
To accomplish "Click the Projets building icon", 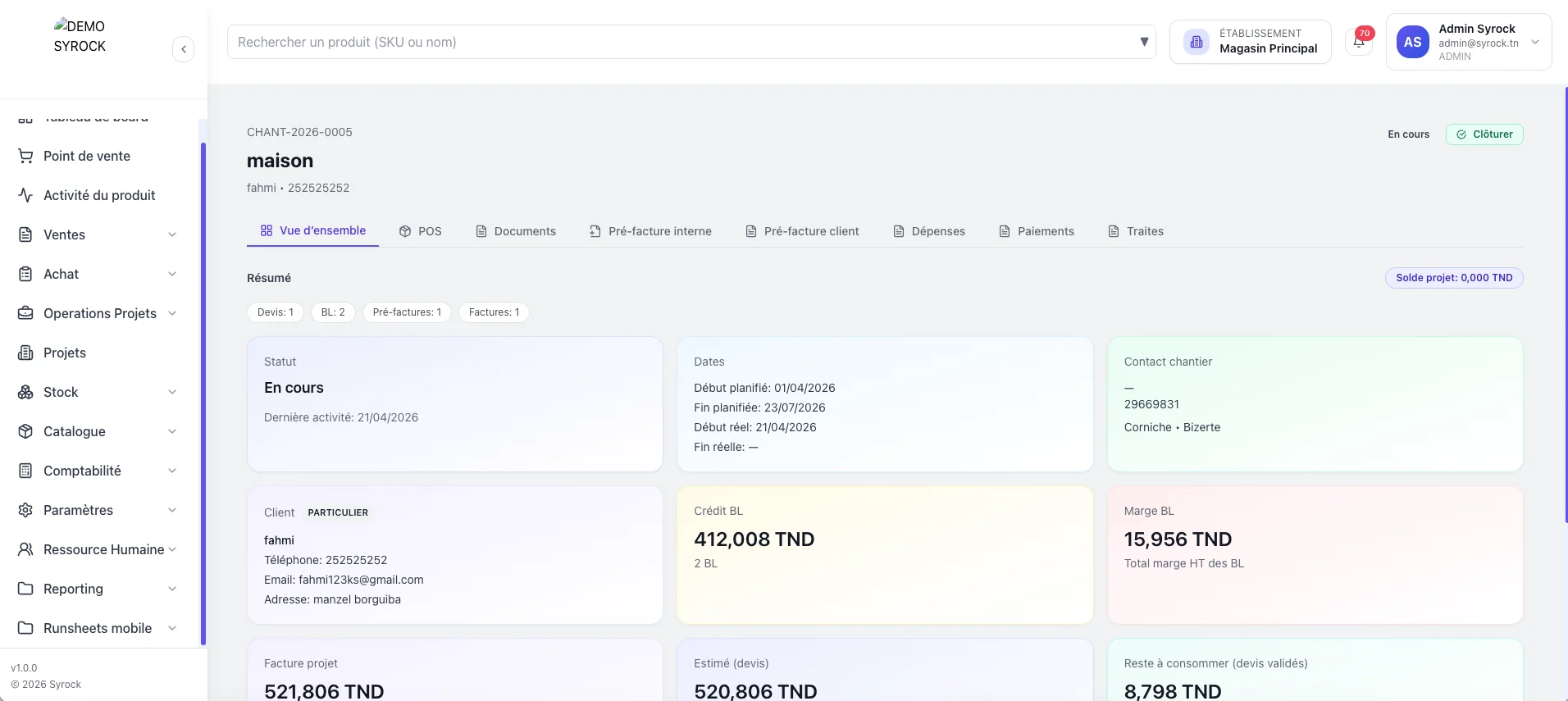I will click(25, 353).
